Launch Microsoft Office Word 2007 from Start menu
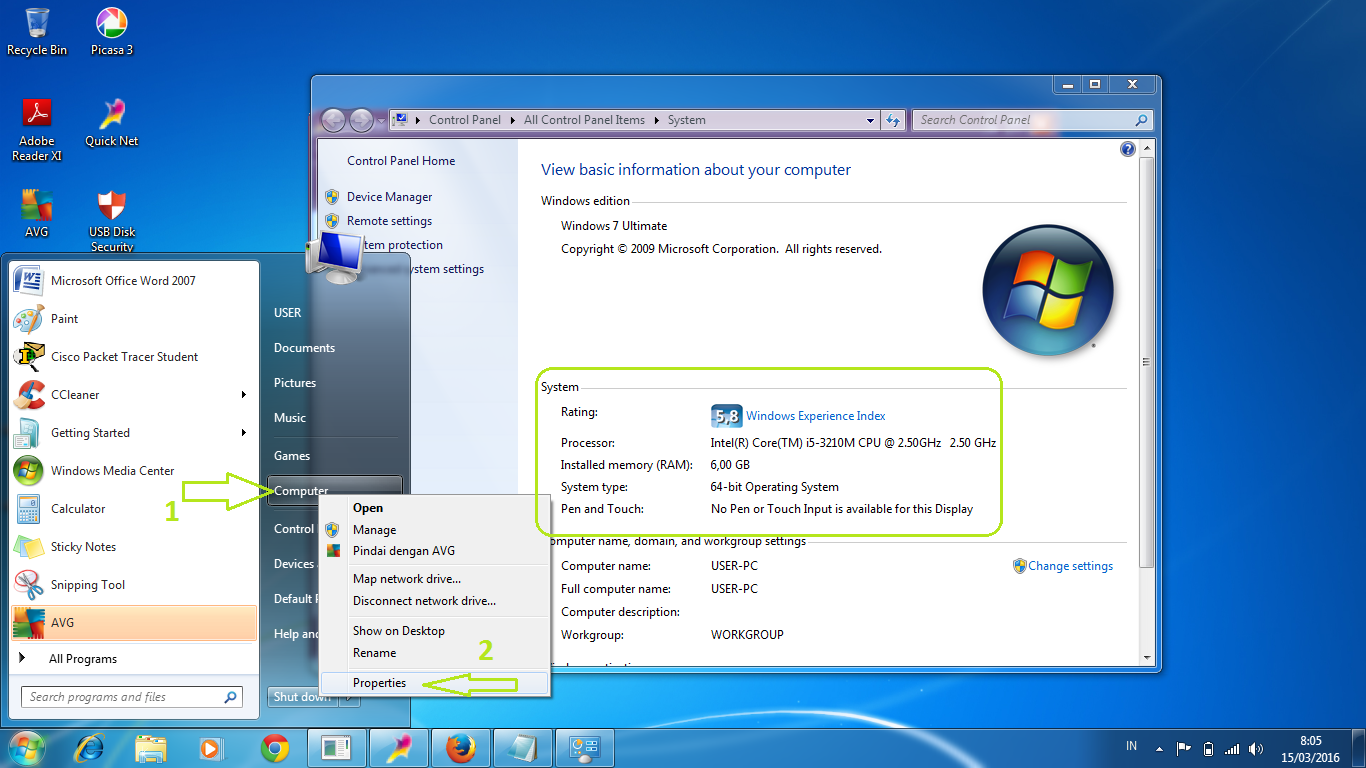This screenshot has width=1366, height=768. pos(134,281)
